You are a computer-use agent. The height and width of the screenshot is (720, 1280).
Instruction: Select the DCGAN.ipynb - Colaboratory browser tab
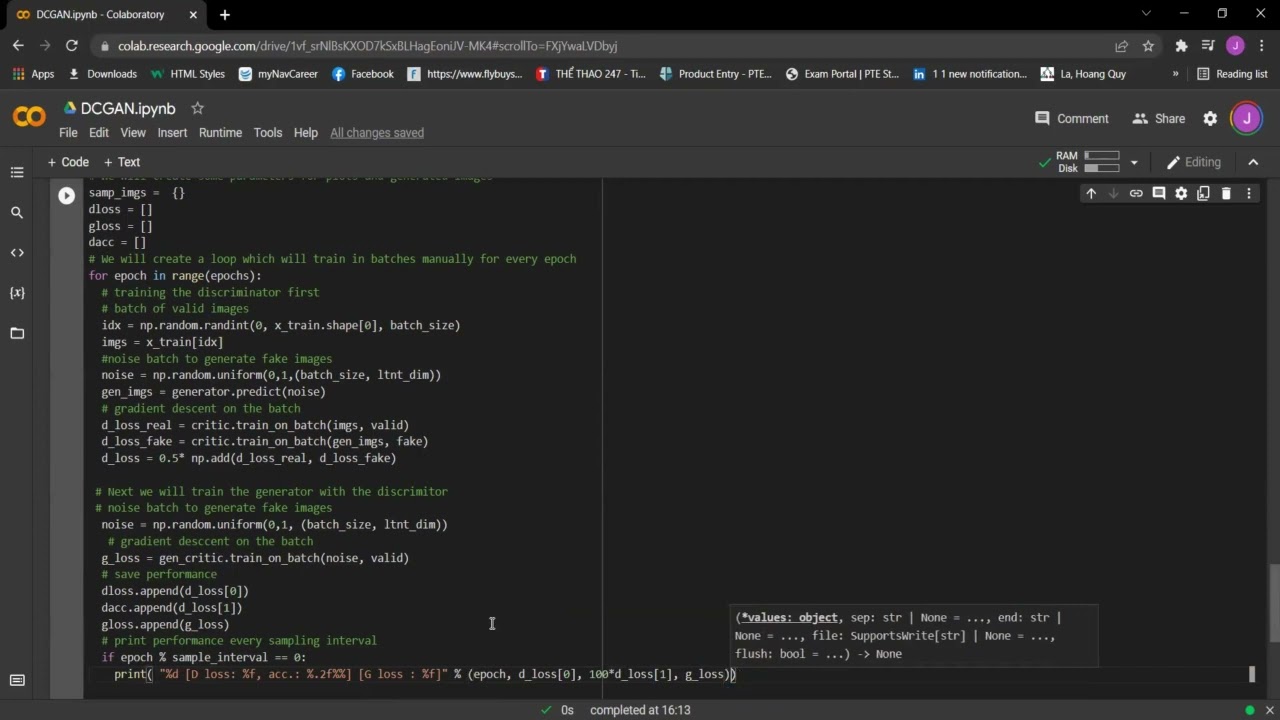(105, 15)
